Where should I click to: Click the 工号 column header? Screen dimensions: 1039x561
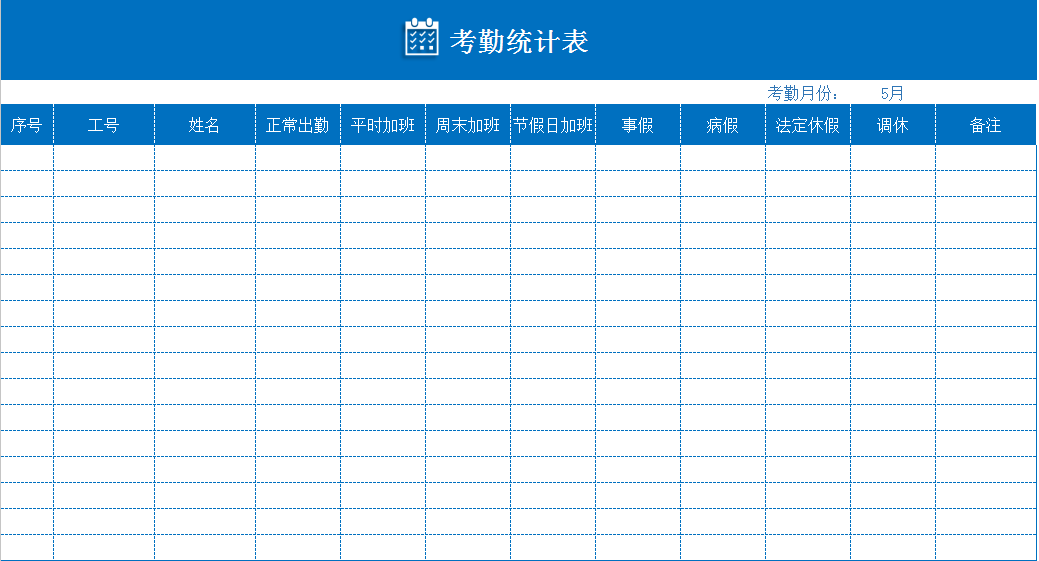pos(104,125)
